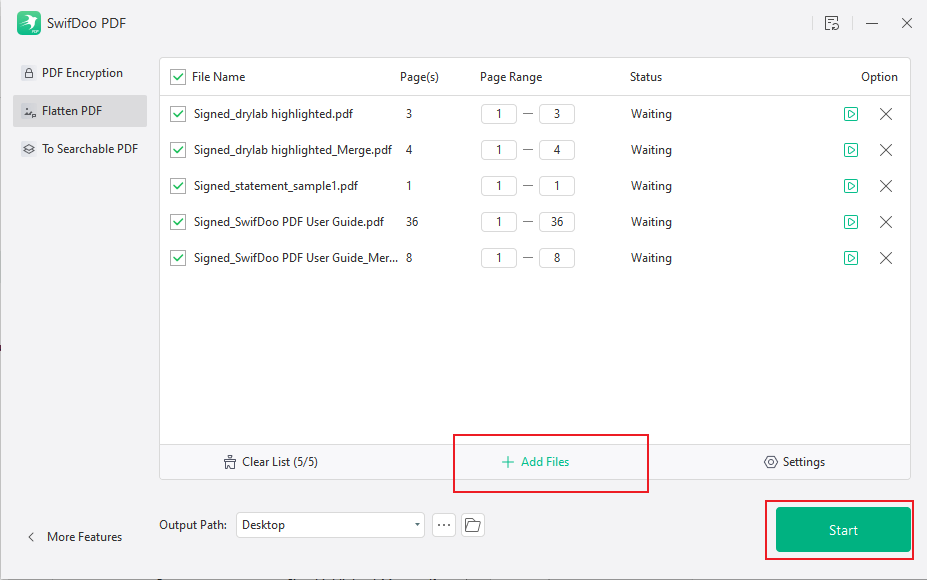927x580 pixels.
Task: Click the Flatten PDF sidebar icon
Action: (x=28, y=110)
